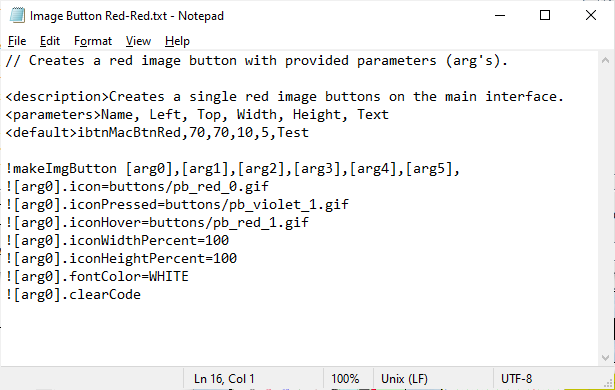Open the File menu
The width and height of the screenshot is (615, 390).
pos(17,41)
